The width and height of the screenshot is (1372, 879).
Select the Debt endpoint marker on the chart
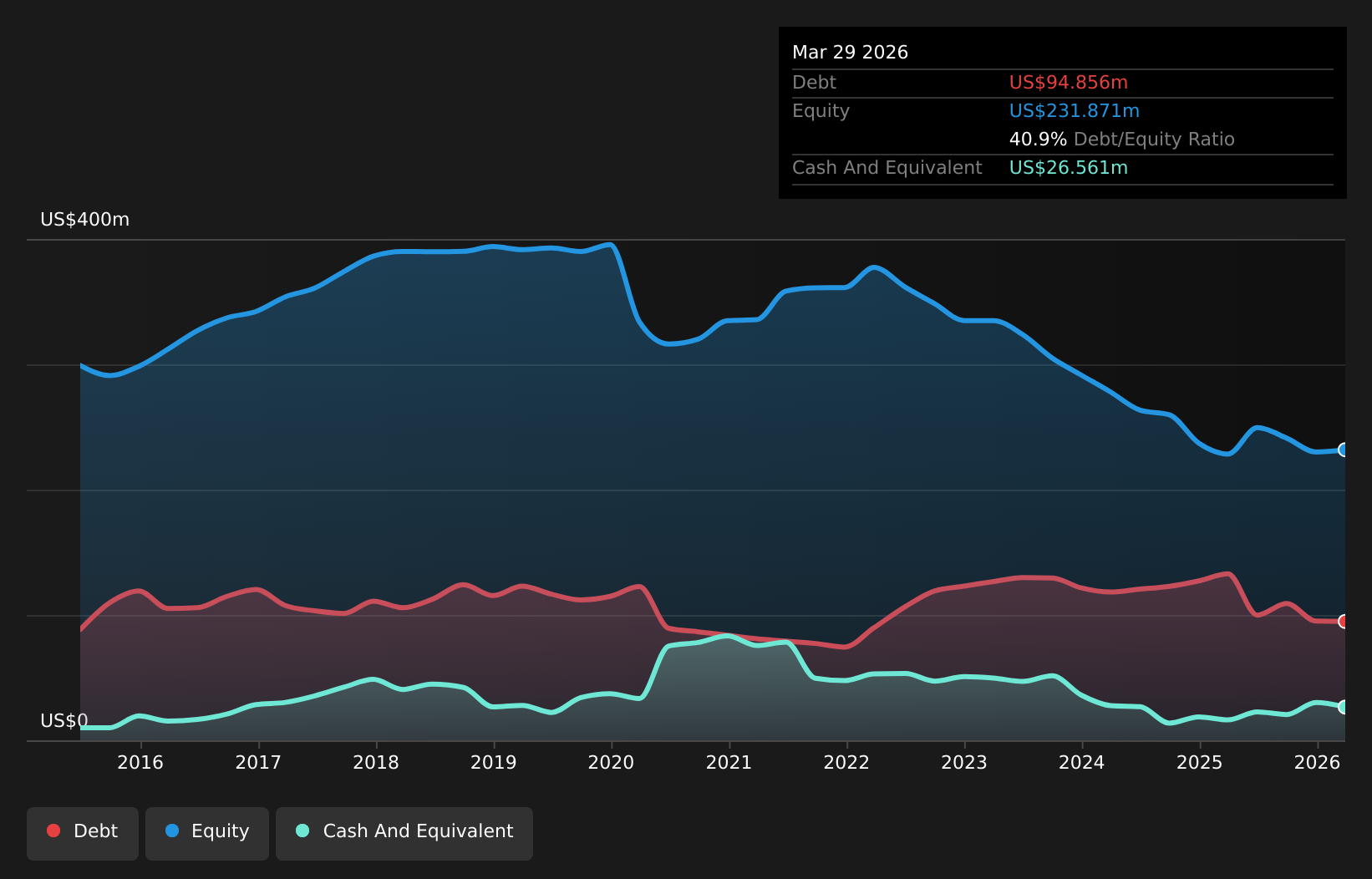coord(1344,621)
